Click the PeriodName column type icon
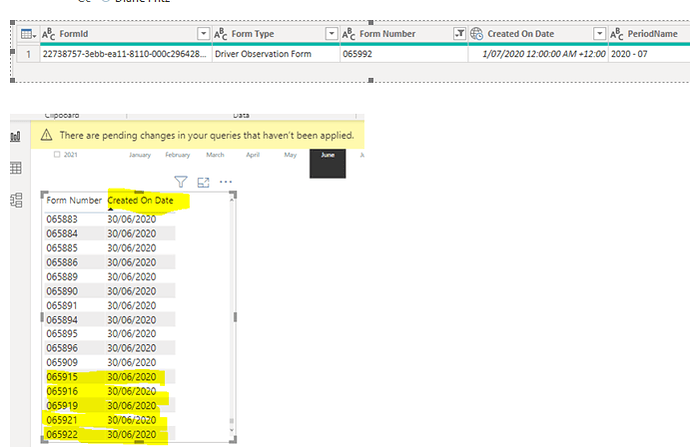This screenshot has width=690, height=447. point(617,34)
